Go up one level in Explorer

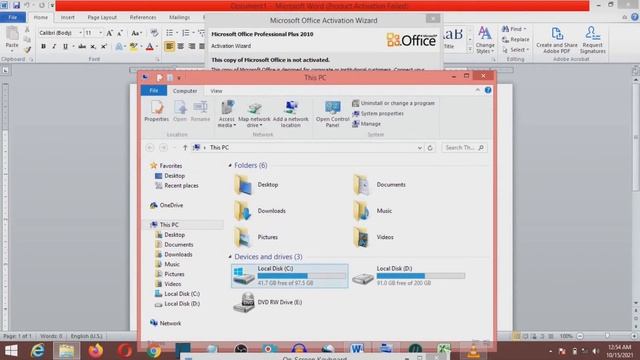(185, 148)
